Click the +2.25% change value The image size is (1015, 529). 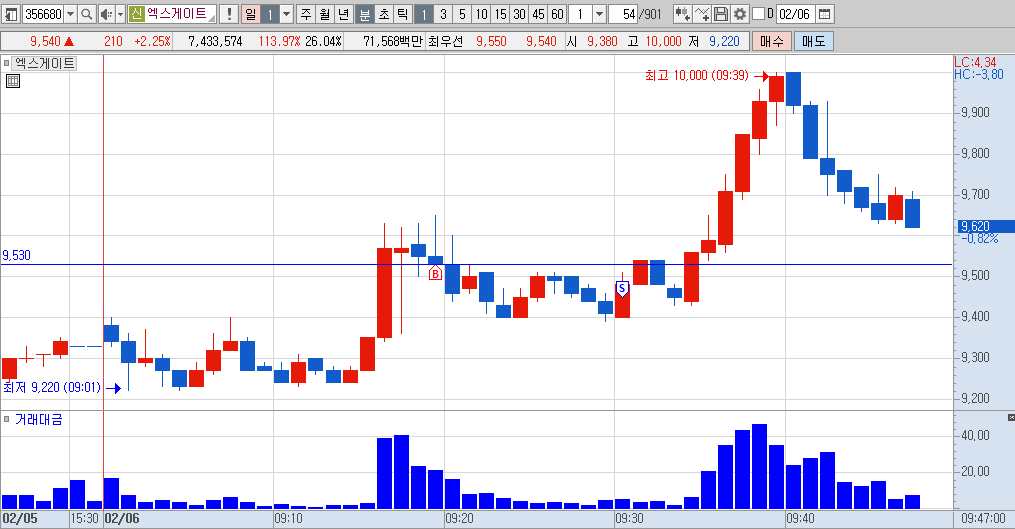click(152, 41)
